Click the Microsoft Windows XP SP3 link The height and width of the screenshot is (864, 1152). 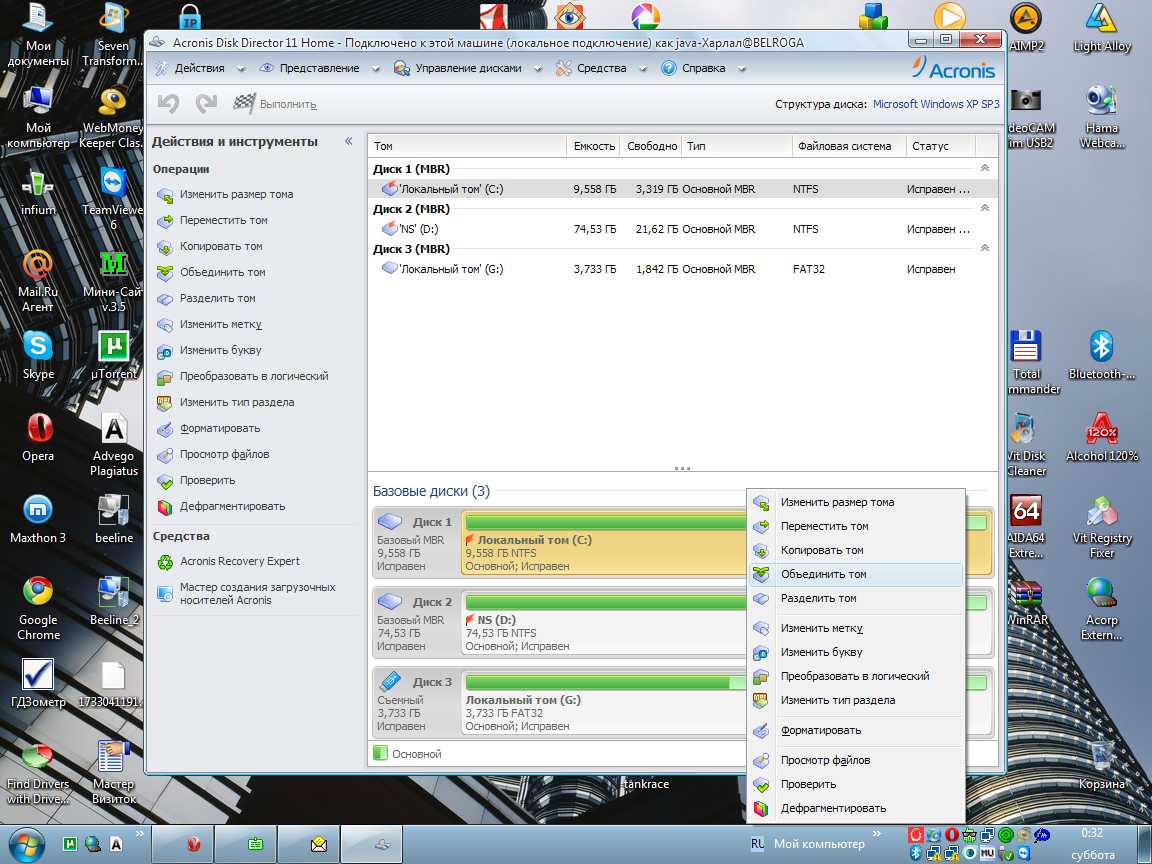coord(935,104)
